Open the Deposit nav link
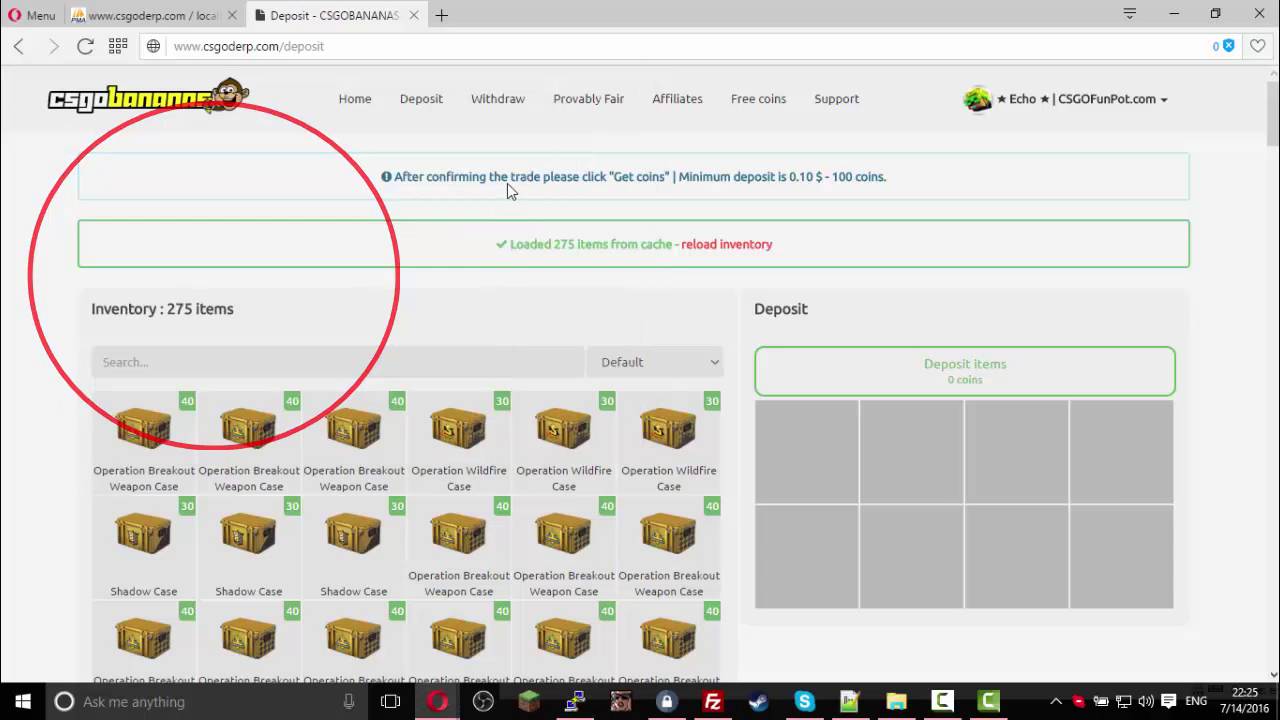Image resolution: width=1280 pixels, height=720 pixels. point(421,99)
